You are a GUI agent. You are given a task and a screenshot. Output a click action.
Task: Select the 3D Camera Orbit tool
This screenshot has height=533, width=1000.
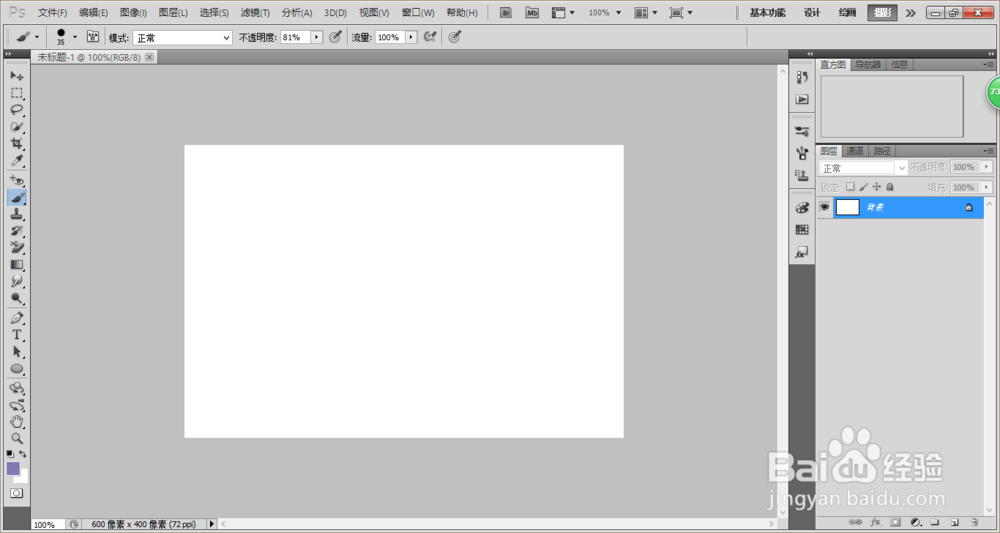(x=17, y=405)
